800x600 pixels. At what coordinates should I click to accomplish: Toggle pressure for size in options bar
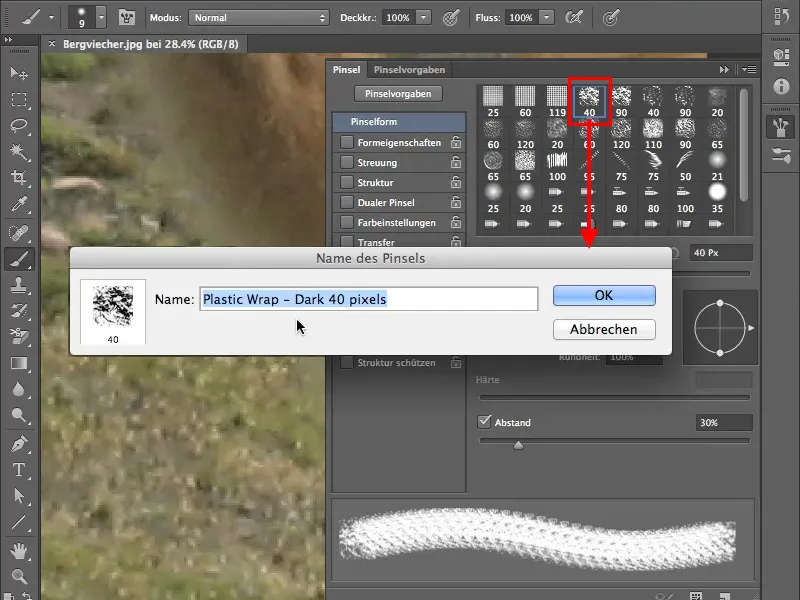611,18
